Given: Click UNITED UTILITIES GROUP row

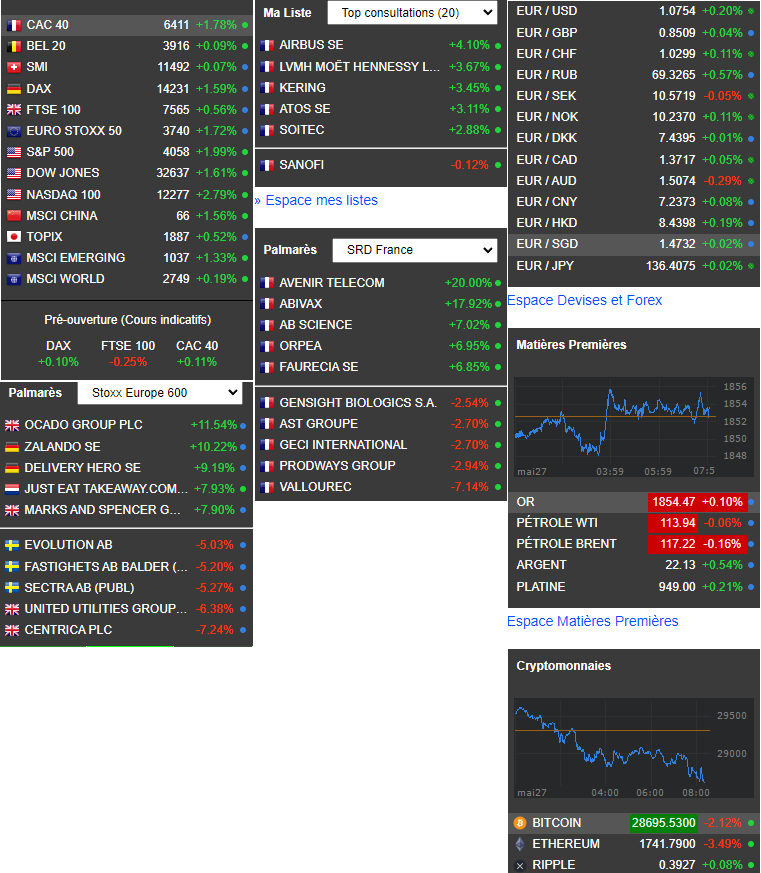Looking at the screenshot, I should [x=126, y=609].
